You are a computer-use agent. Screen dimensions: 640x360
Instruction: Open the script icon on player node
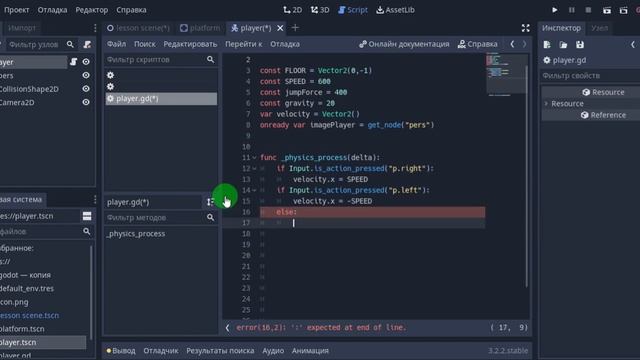(73, 62)
